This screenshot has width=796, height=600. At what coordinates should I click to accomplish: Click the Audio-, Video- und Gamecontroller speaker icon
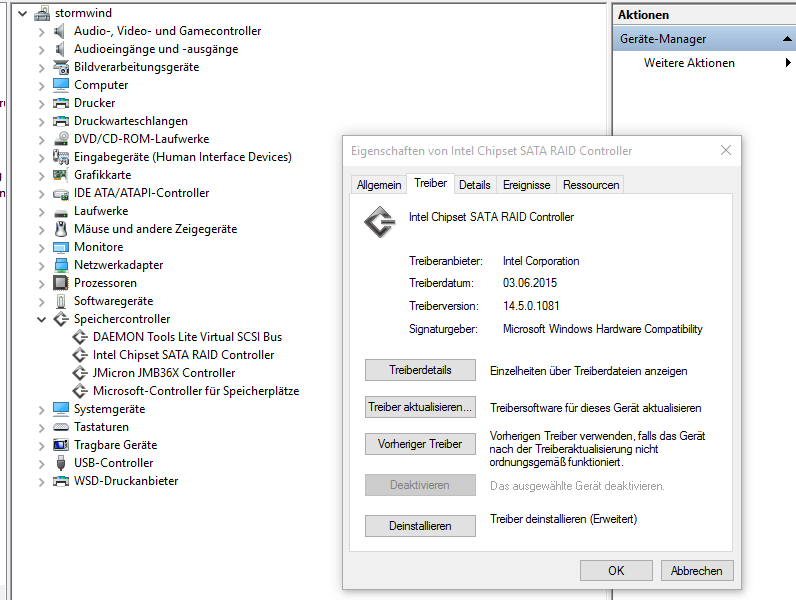tap(60, 31)
